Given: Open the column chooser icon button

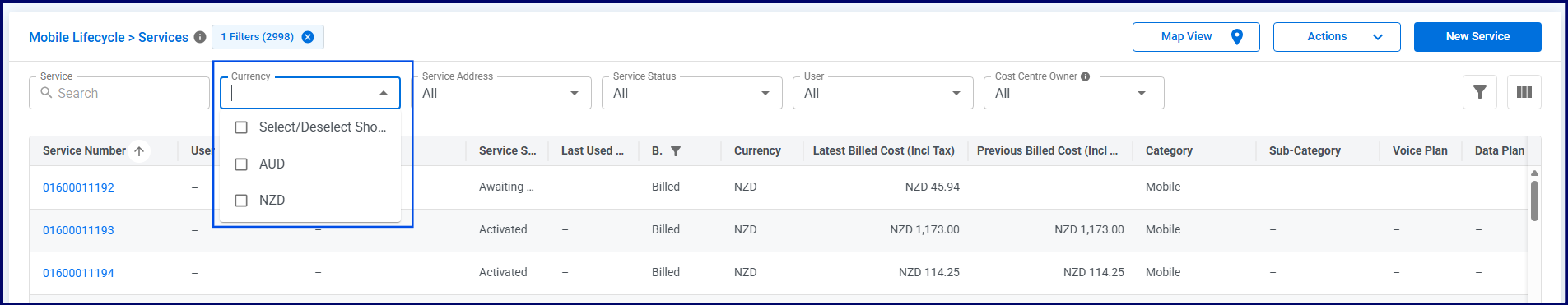Looking at the screenshot, I should (1524, 92).
